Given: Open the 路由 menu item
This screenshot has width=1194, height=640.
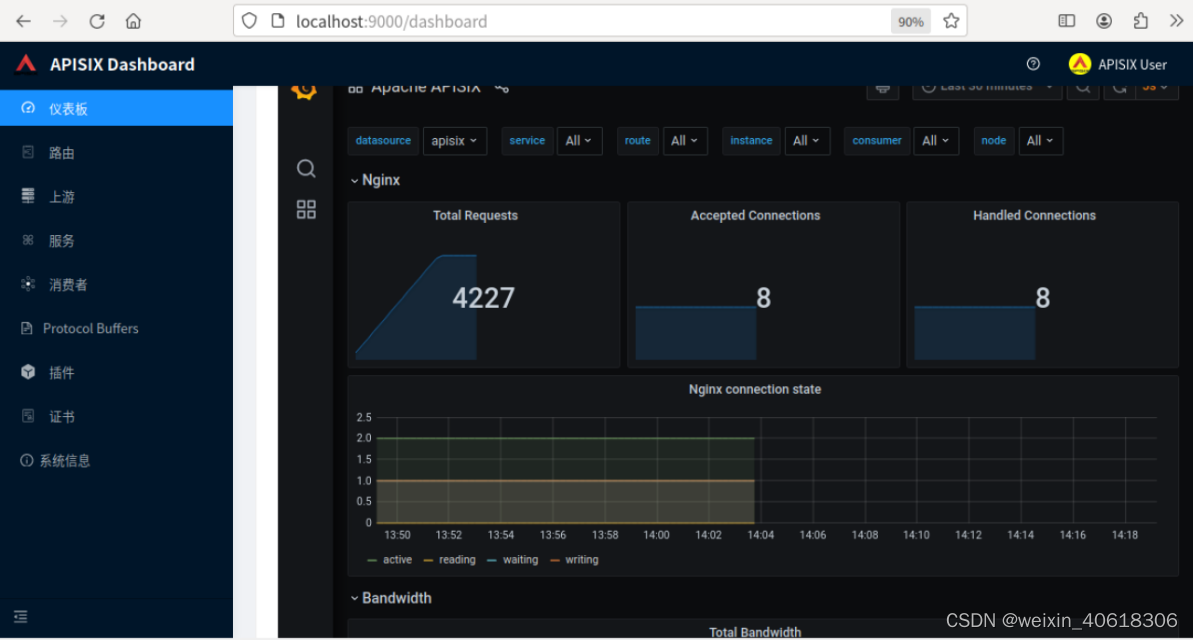Looking at the screenshot, I should pos(117,153).
